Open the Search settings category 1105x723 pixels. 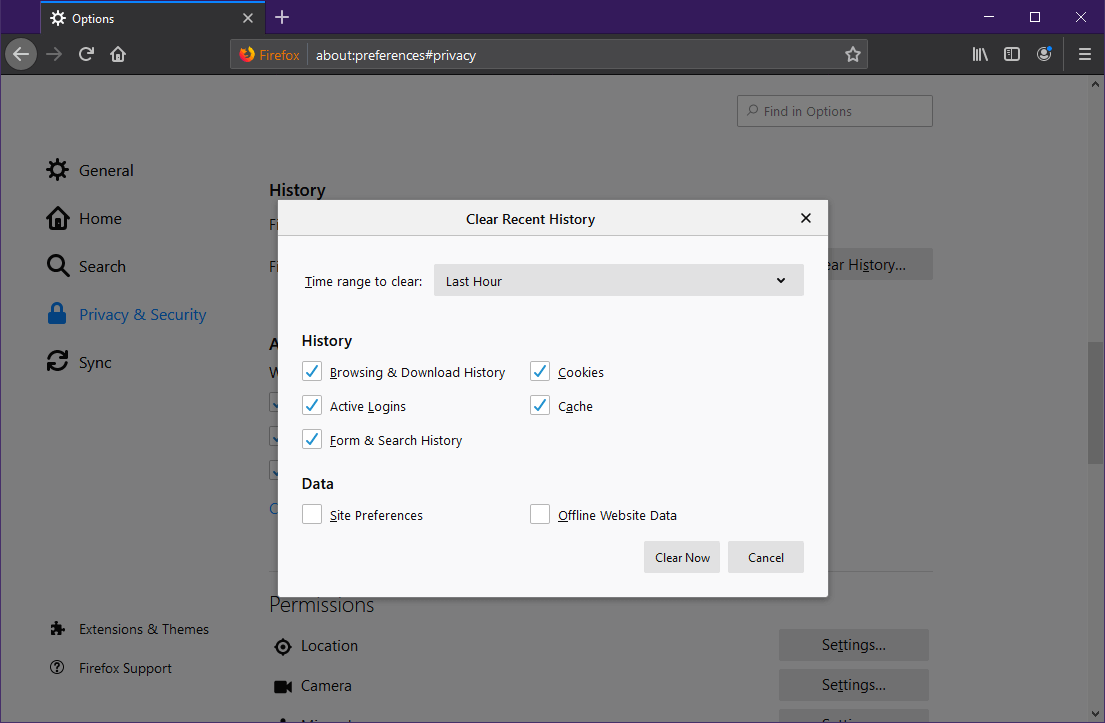pyautogui.click(x=87, y=266)
